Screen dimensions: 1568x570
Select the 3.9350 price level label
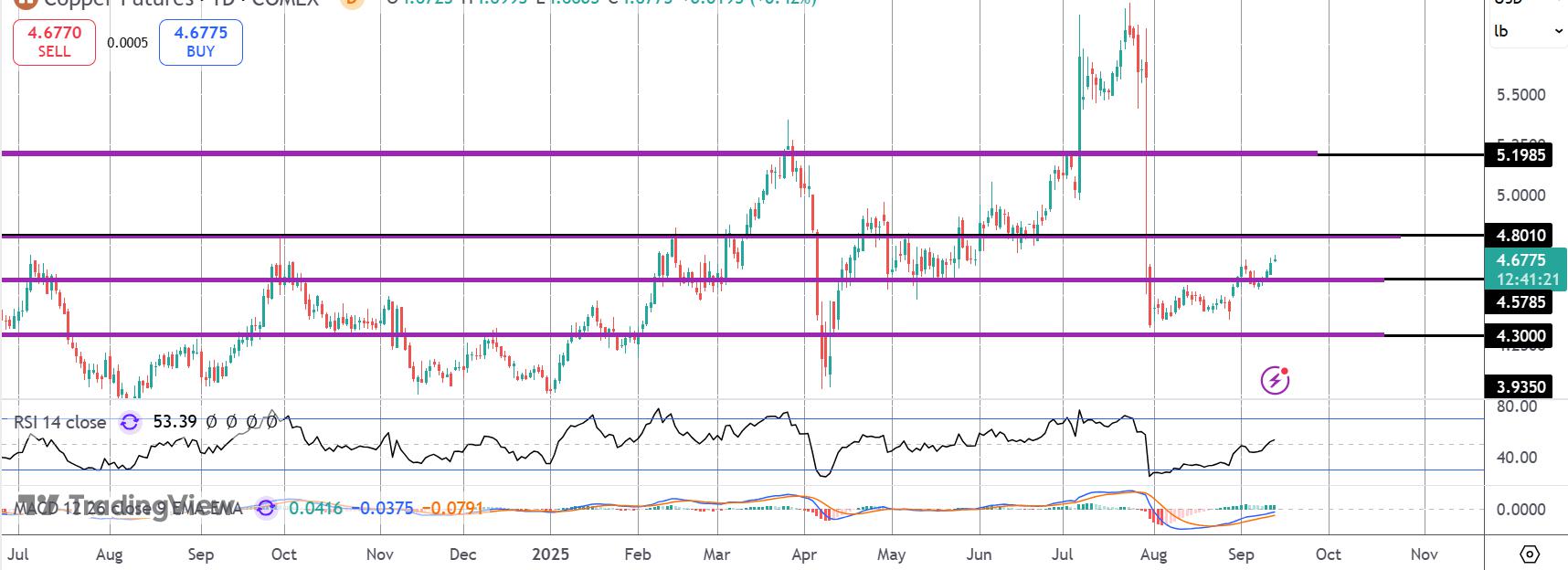click(x=1521, y=387)
